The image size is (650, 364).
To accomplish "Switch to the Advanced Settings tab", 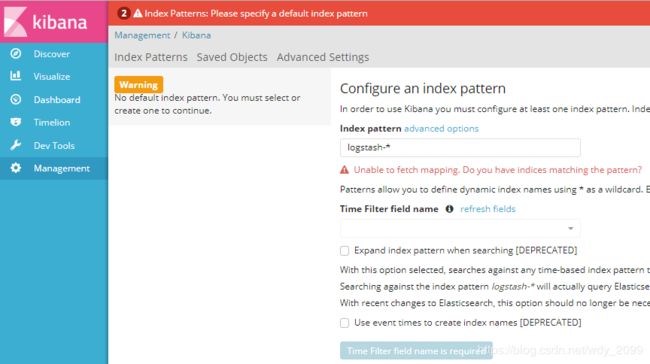I will coord(323,57).
